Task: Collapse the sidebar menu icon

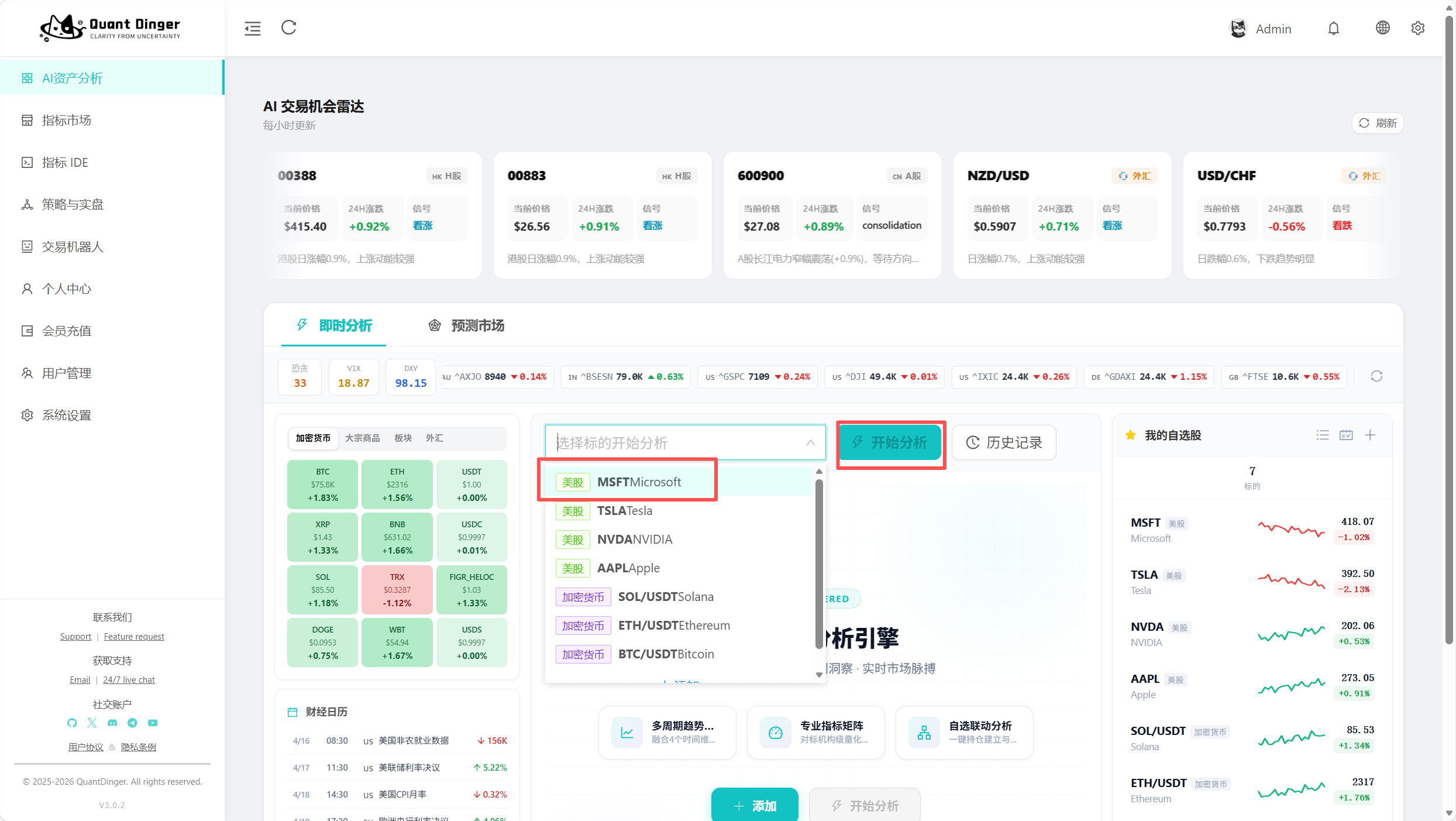Action: (x=252, y=28)
